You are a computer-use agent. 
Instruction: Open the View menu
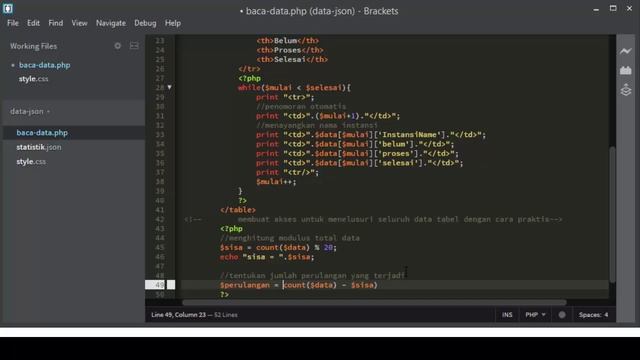79,23
